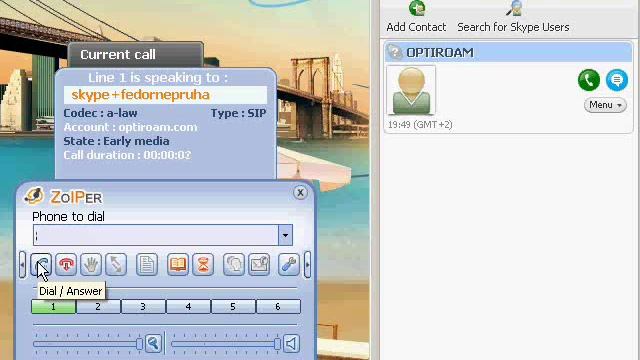Select line 1 in Zoiper
Viewport: 640px width, 360px height.
click(53, 307)
